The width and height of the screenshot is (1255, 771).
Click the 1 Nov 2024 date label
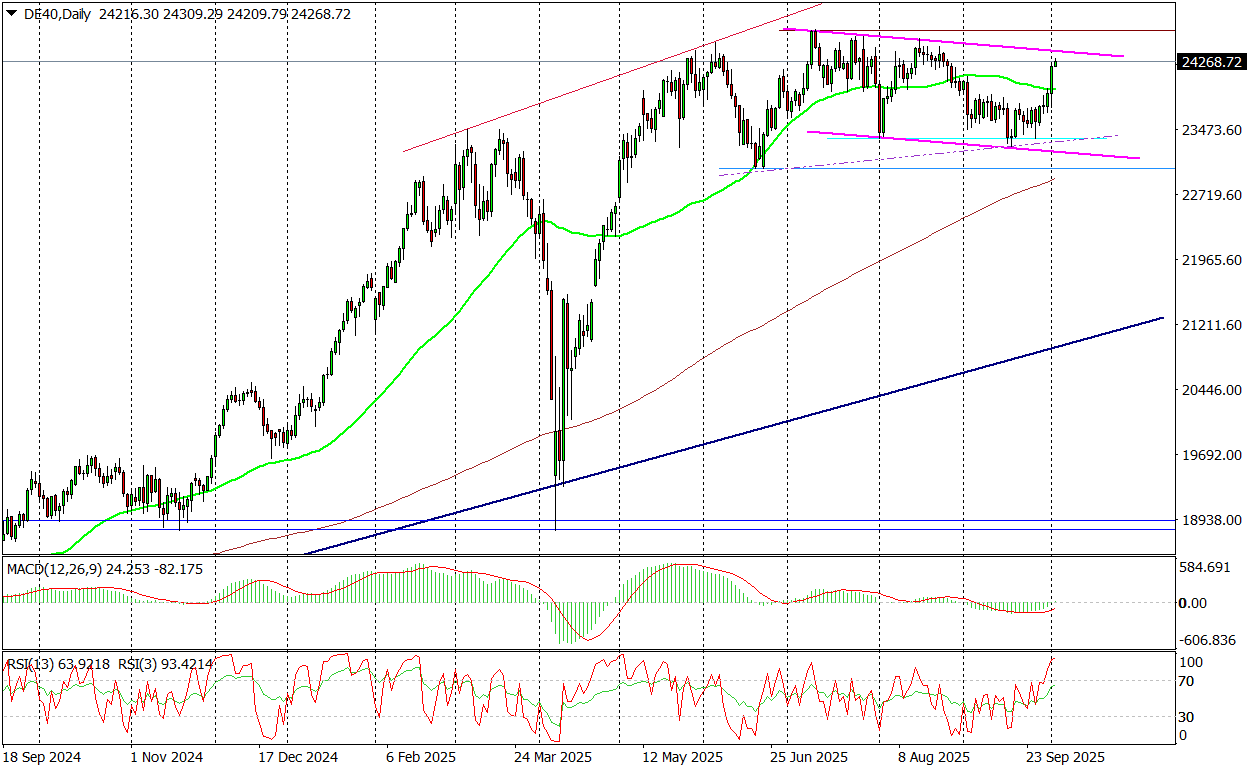(167, 758)
